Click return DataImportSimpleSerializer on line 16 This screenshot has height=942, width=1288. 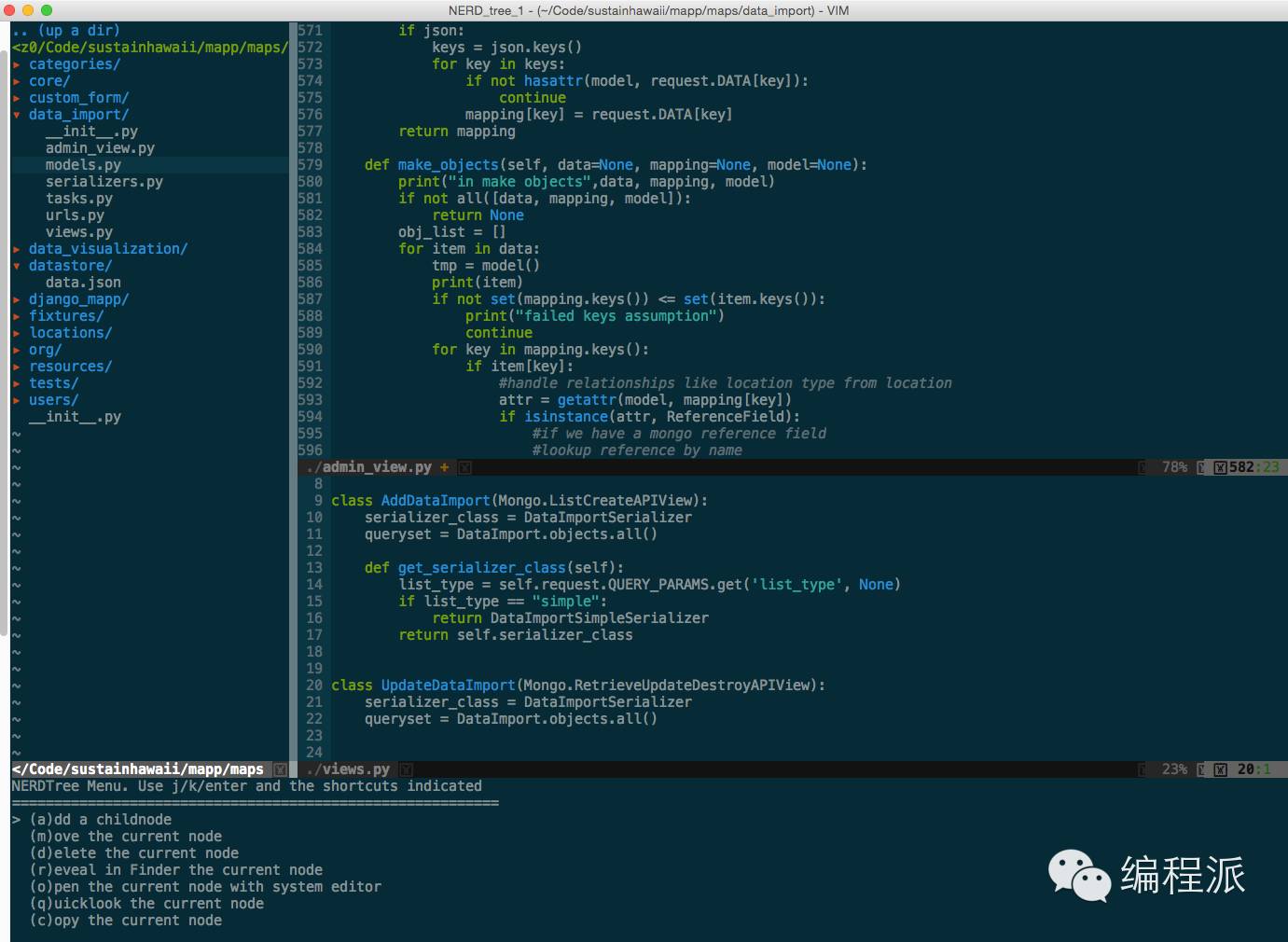[570, 618]
